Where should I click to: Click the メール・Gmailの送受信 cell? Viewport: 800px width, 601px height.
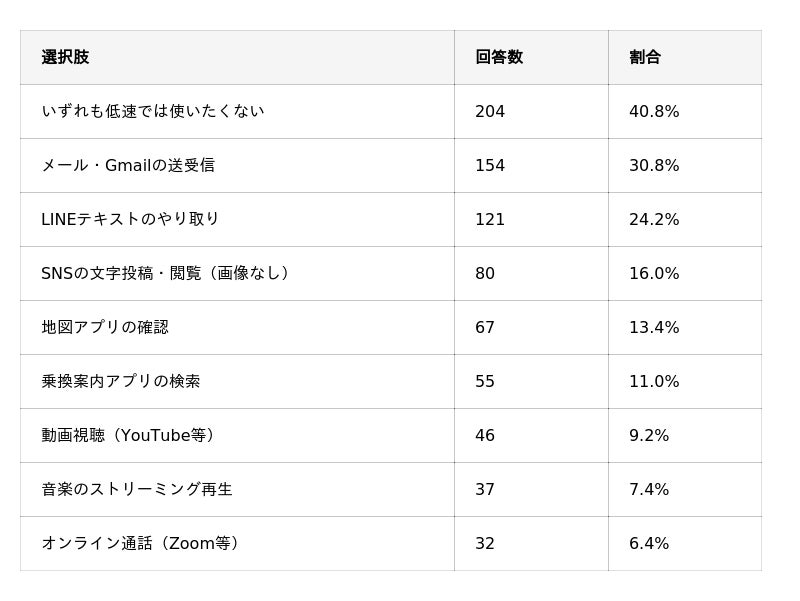128,165
